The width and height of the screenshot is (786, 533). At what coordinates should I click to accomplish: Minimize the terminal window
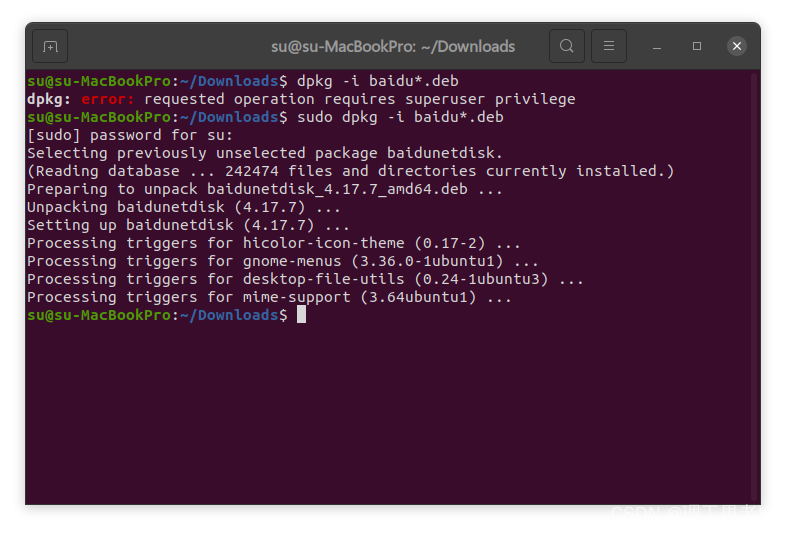[657, 47]
